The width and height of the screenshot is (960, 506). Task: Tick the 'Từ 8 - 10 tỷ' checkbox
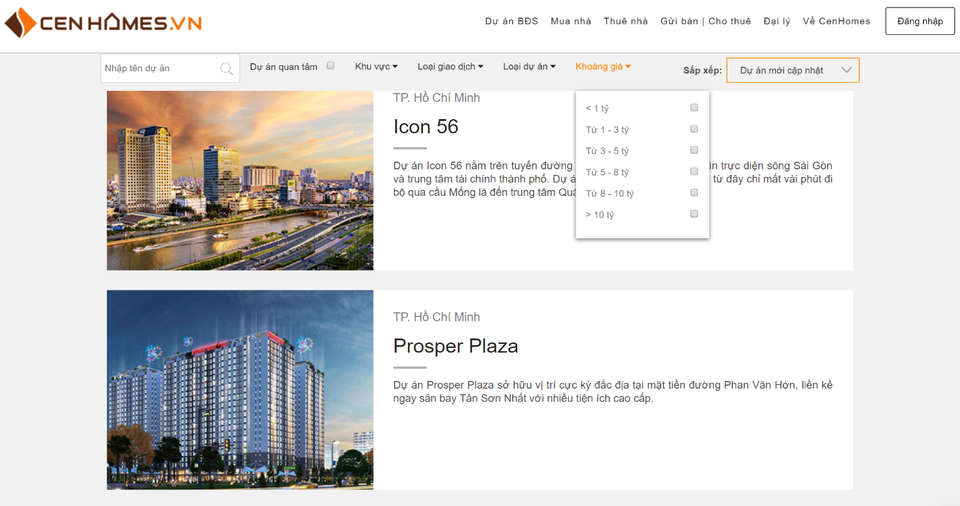(694, 192)
